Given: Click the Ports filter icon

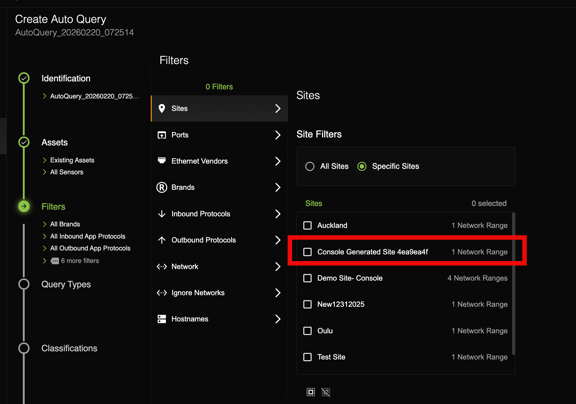Looking at the screenshot, I should [x=162, y=135].
